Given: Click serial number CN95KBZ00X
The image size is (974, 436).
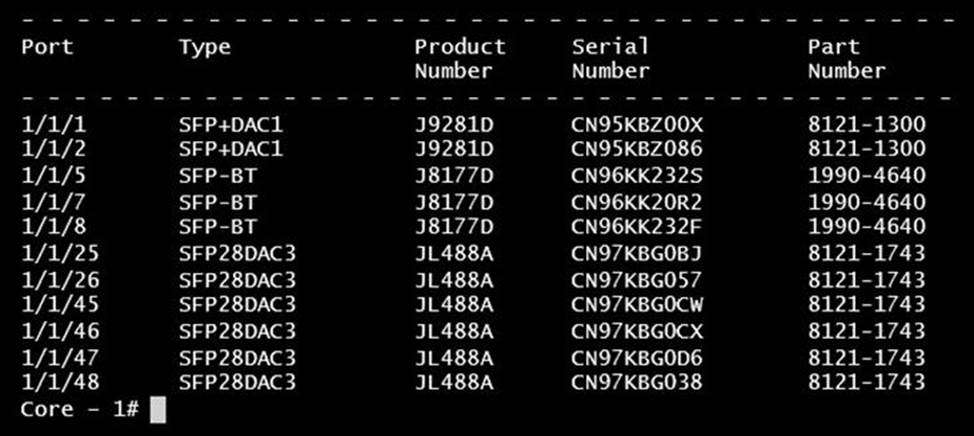Looking at the screenshot, I should pyautogui.click(x=638, y=125).
